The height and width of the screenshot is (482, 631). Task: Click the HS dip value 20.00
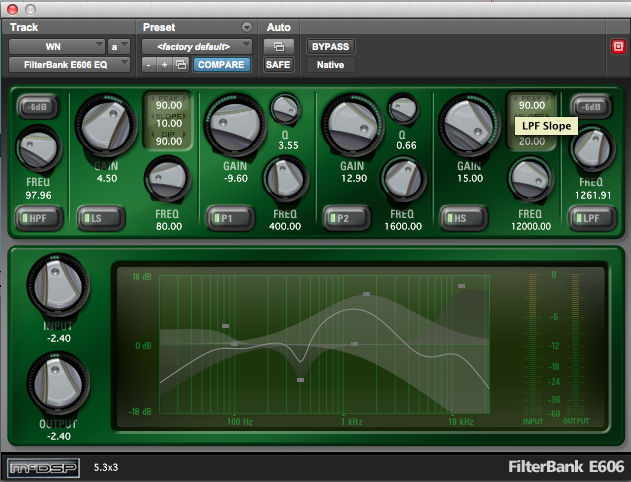point(532,141)
